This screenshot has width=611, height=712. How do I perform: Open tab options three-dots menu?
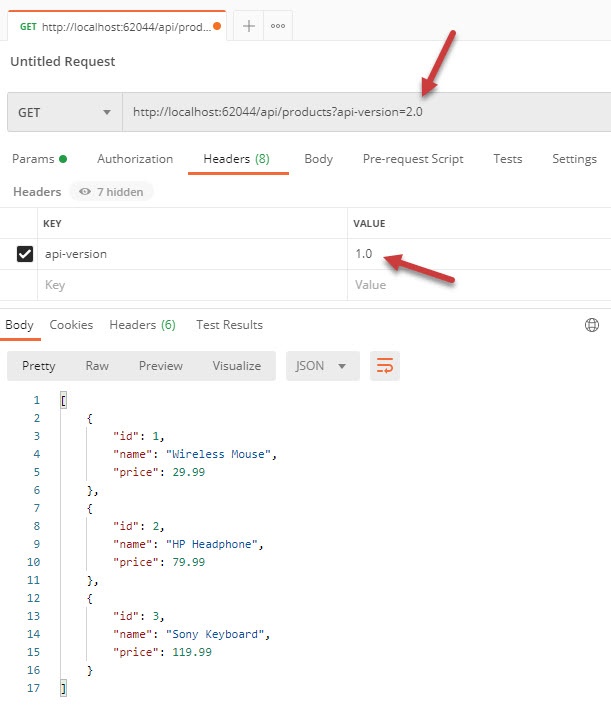click(x=278, y=26)
